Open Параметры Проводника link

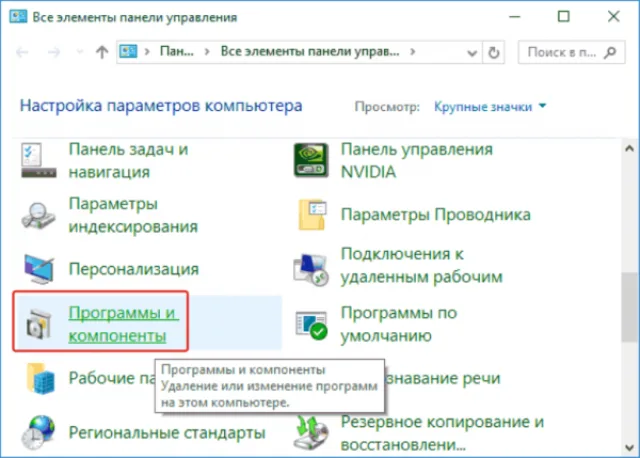coord(436,215)
